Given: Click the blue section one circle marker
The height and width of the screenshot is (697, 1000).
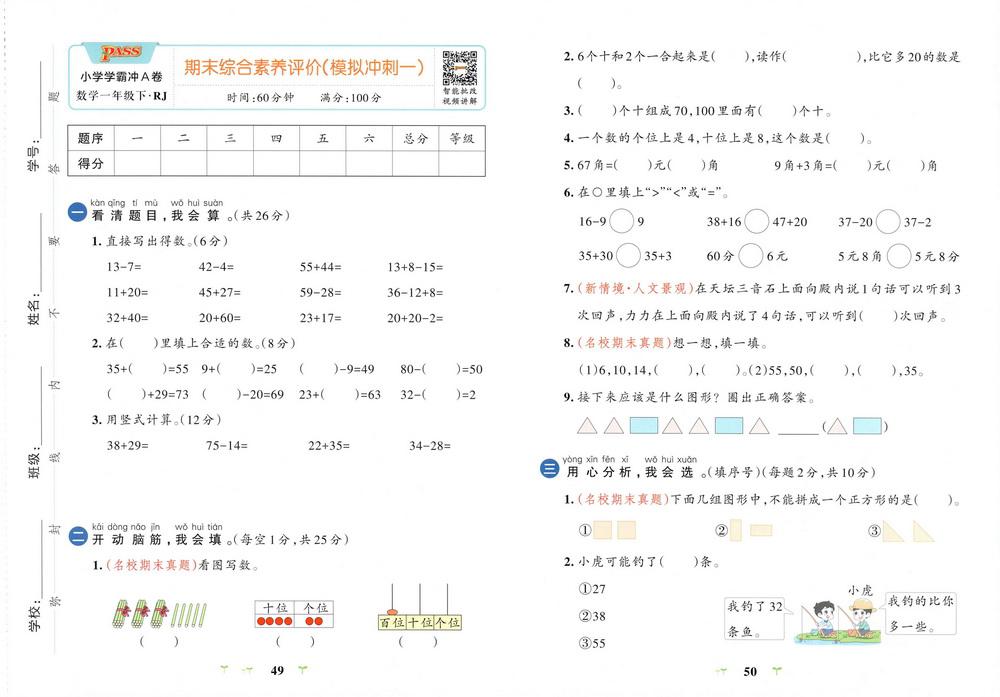Looking at the screenshot, I should [77, 213].
